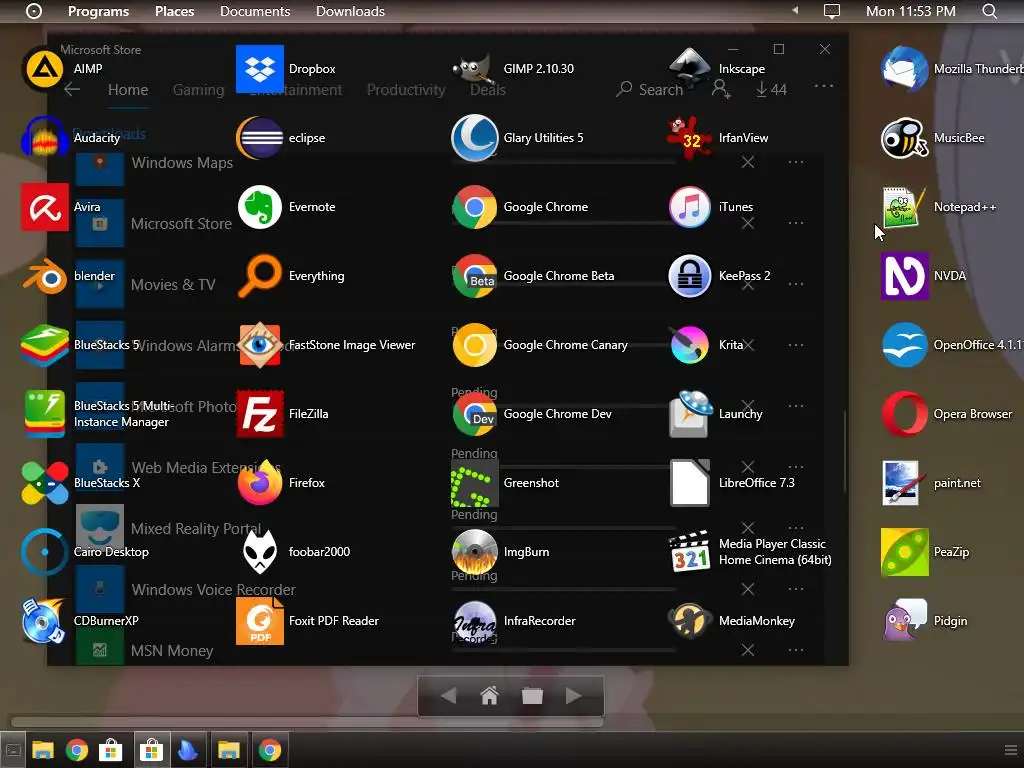
Task: Open InfraRecorder icon
Action: tap(474, 621)
